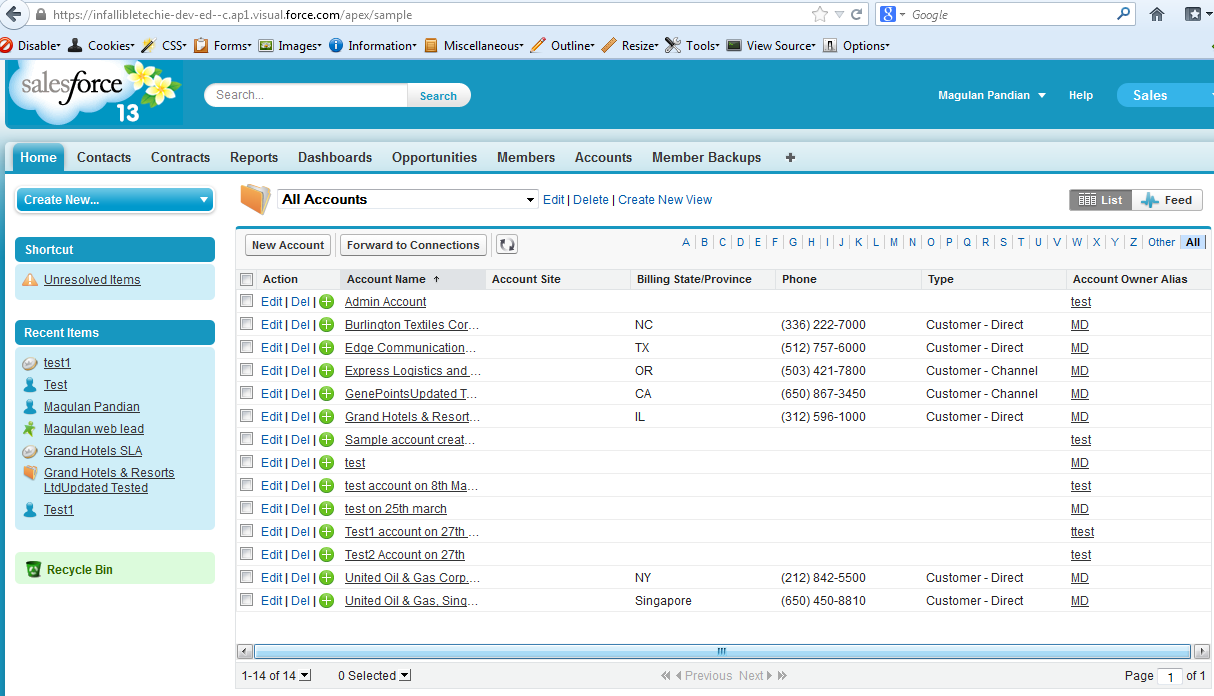Click the Salesforce search input field

click(x=307, y=95)
